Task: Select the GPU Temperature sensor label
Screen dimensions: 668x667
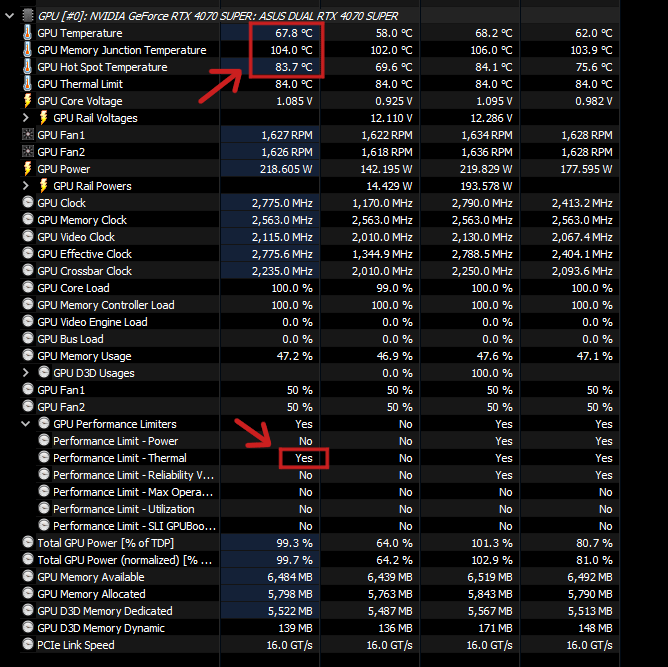Action: [x=80, y=33]
